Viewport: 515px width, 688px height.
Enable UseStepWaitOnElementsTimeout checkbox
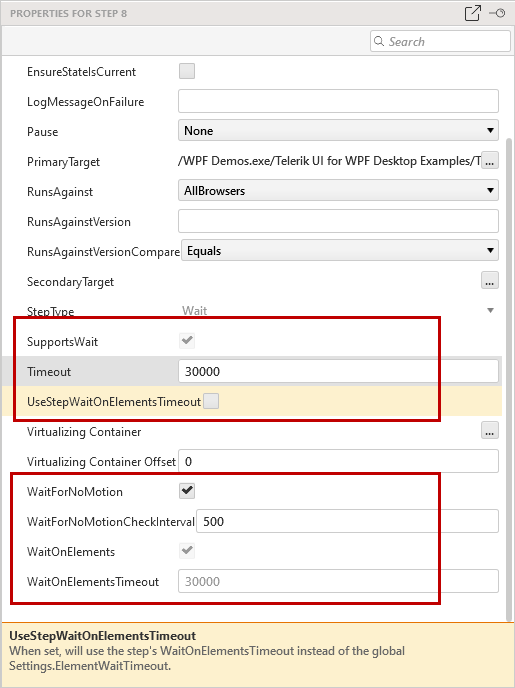[211, 401]
